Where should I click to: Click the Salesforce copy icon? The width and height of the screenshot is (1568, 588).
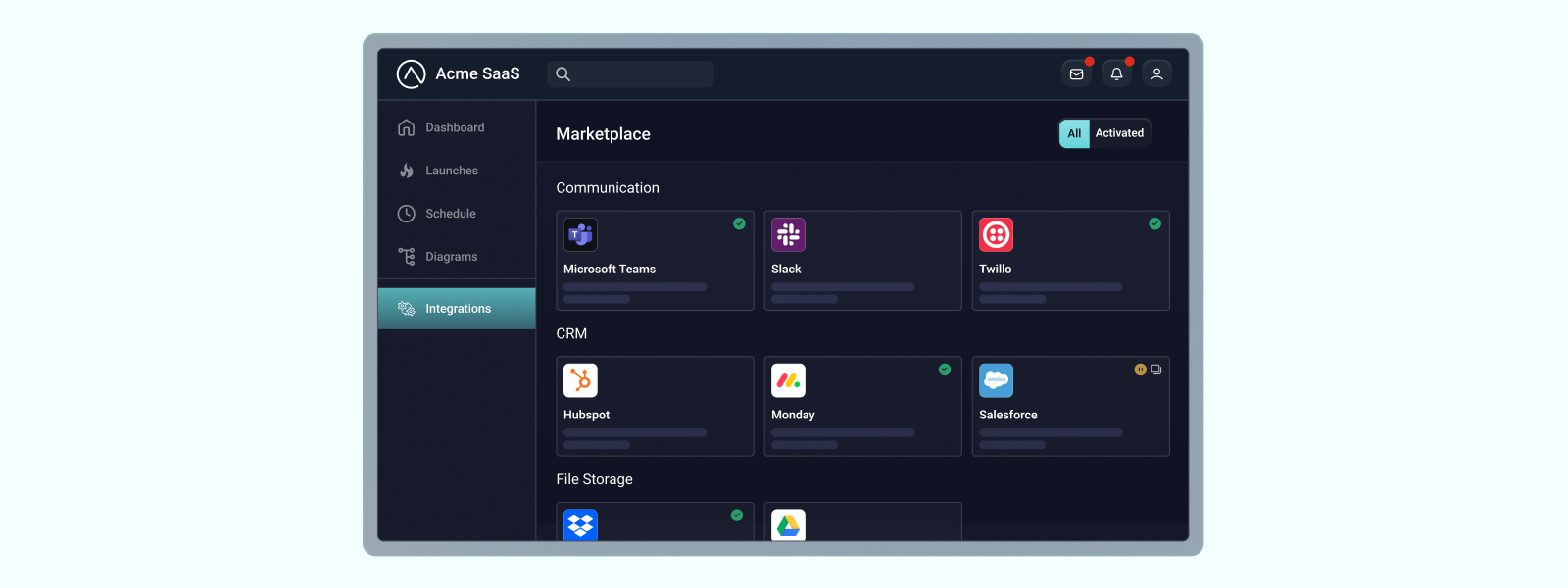[x=1156, y=369]
